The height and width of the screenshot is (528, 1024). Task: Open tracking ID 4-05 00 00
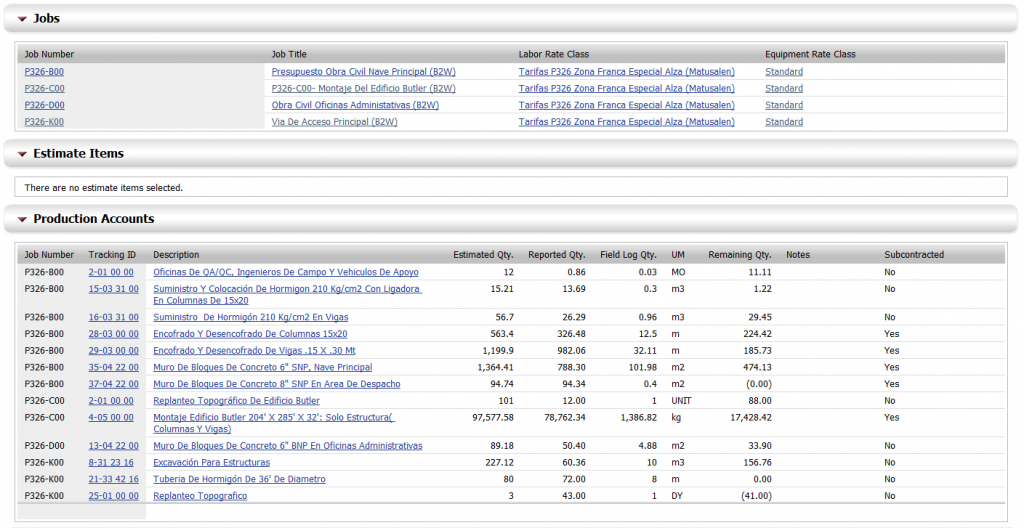click(x=111, y=417)
